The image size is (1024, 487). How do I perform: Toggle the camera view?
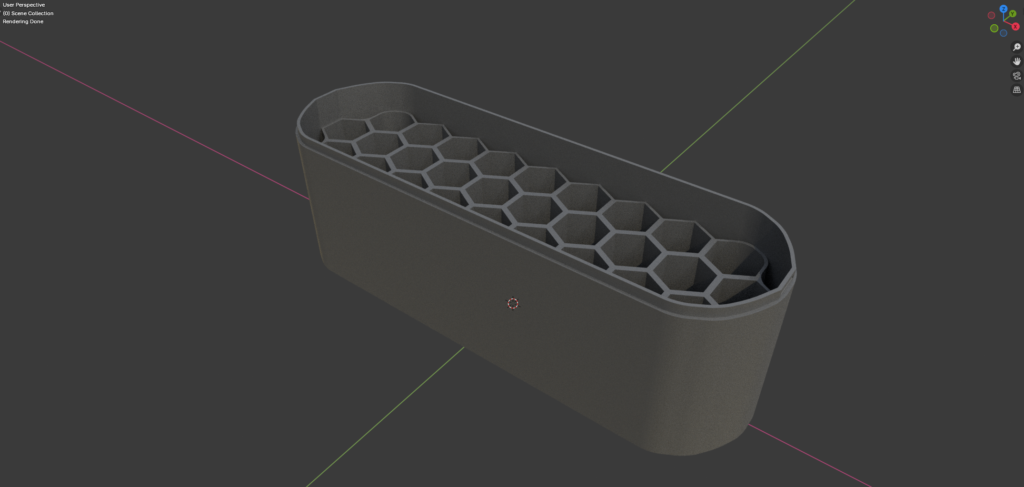point(1017,75)
